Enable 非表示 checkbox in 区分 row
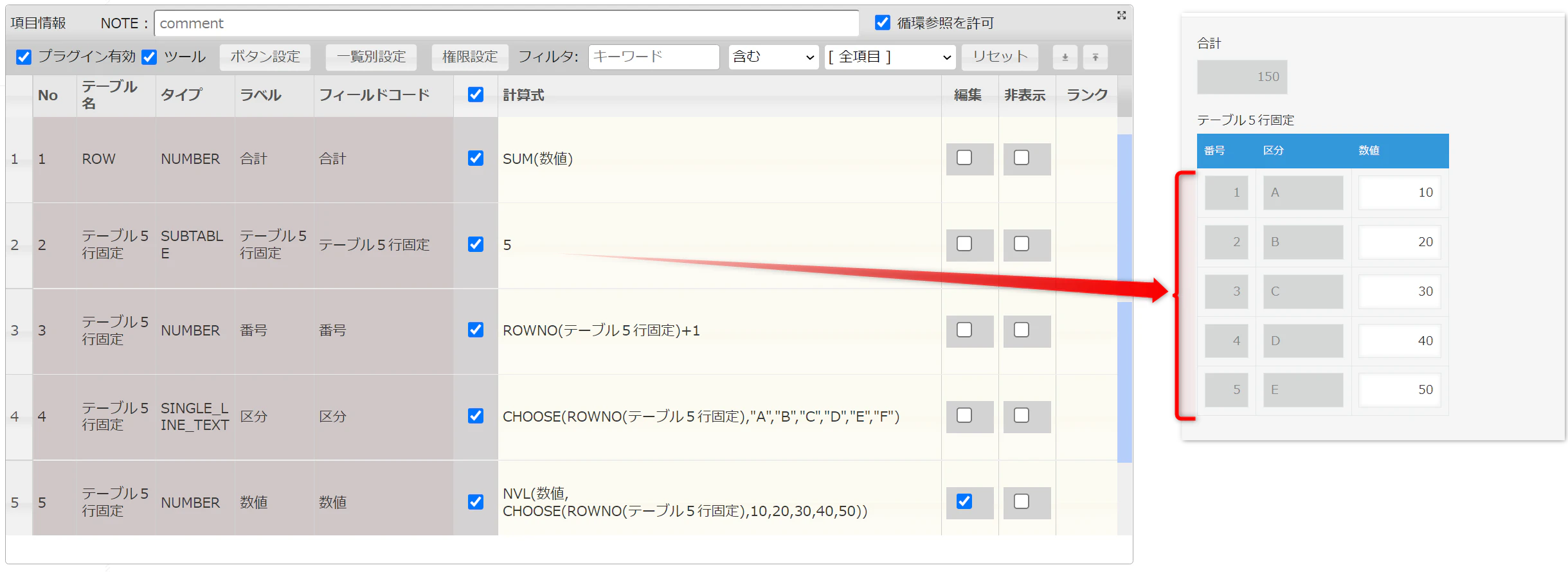Screen dimensions: 1568x572 1022,415
